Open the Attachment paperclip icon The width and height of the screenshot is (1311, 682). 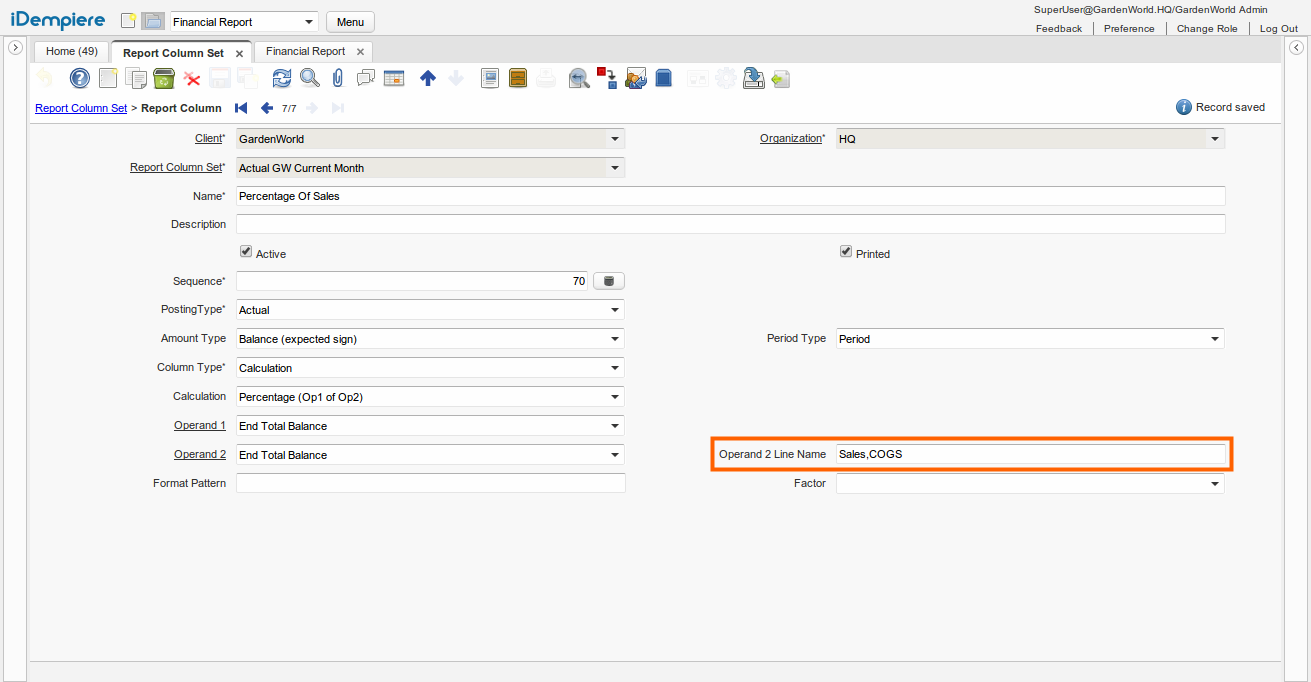click(339, 78)
